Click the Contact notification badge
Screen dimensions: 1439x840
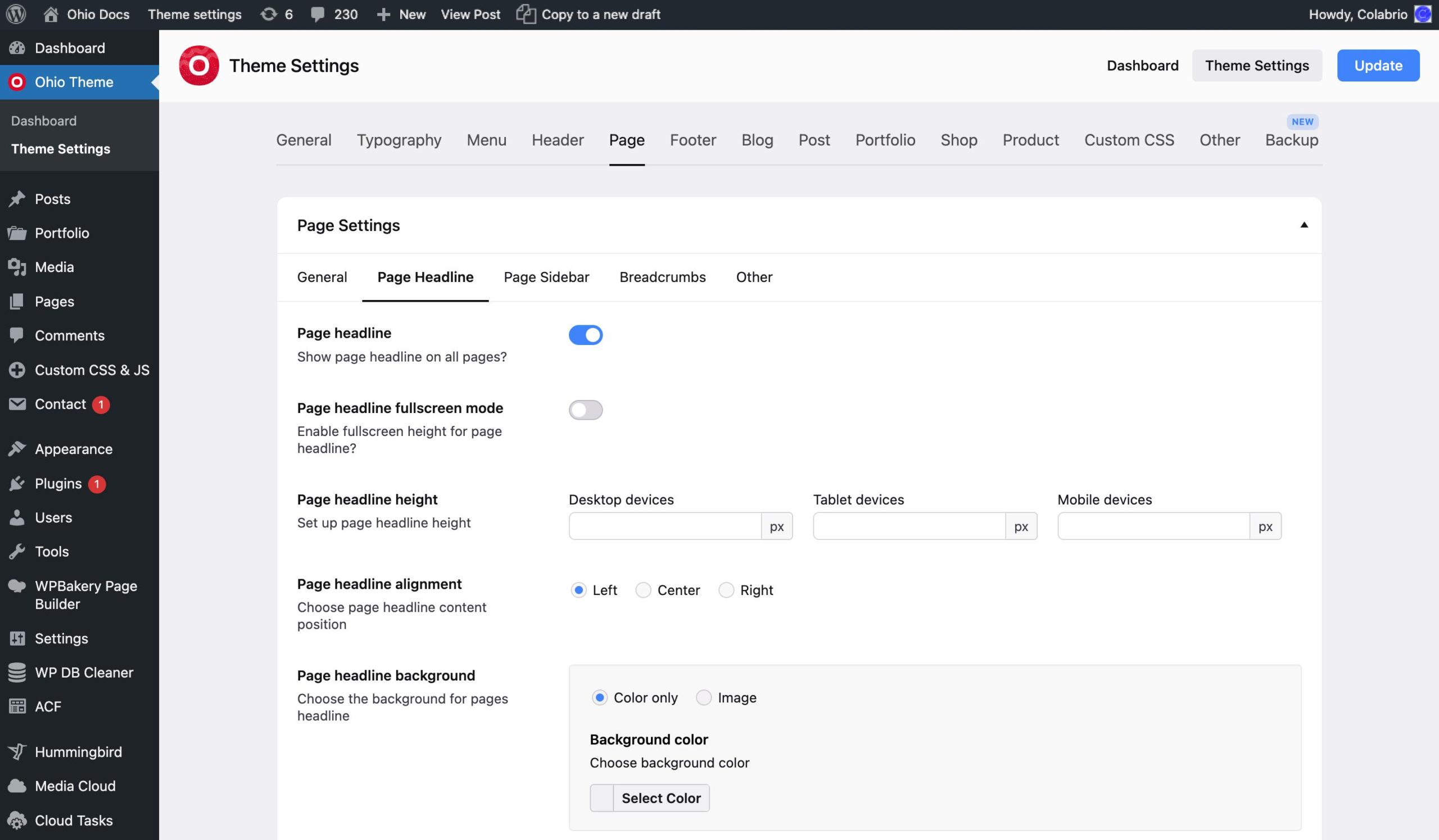101,405
